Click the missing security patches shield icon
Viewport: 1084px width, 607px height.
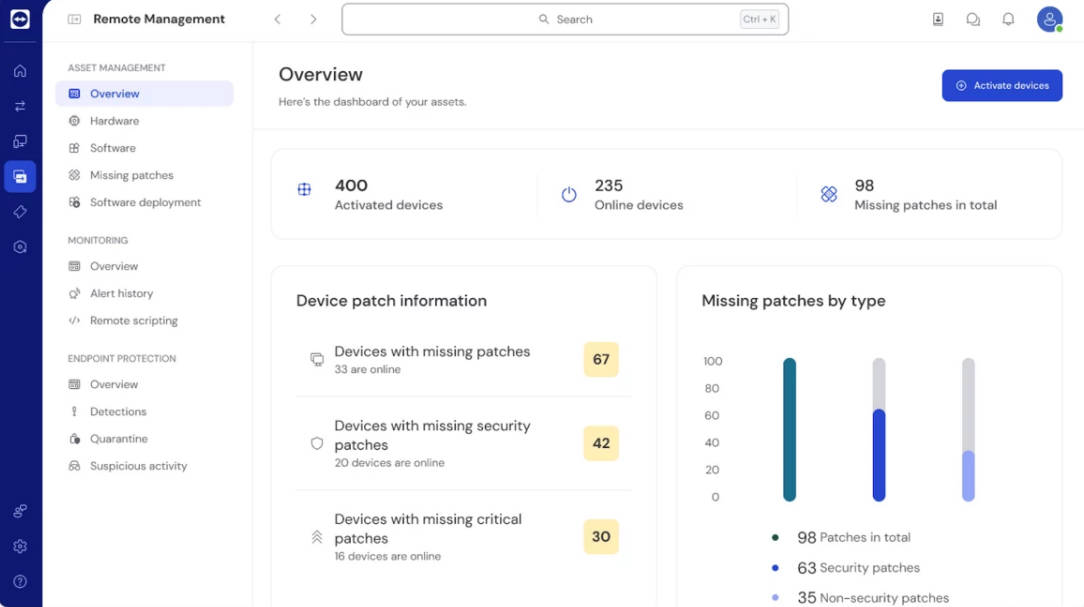(x=317, y=443)
